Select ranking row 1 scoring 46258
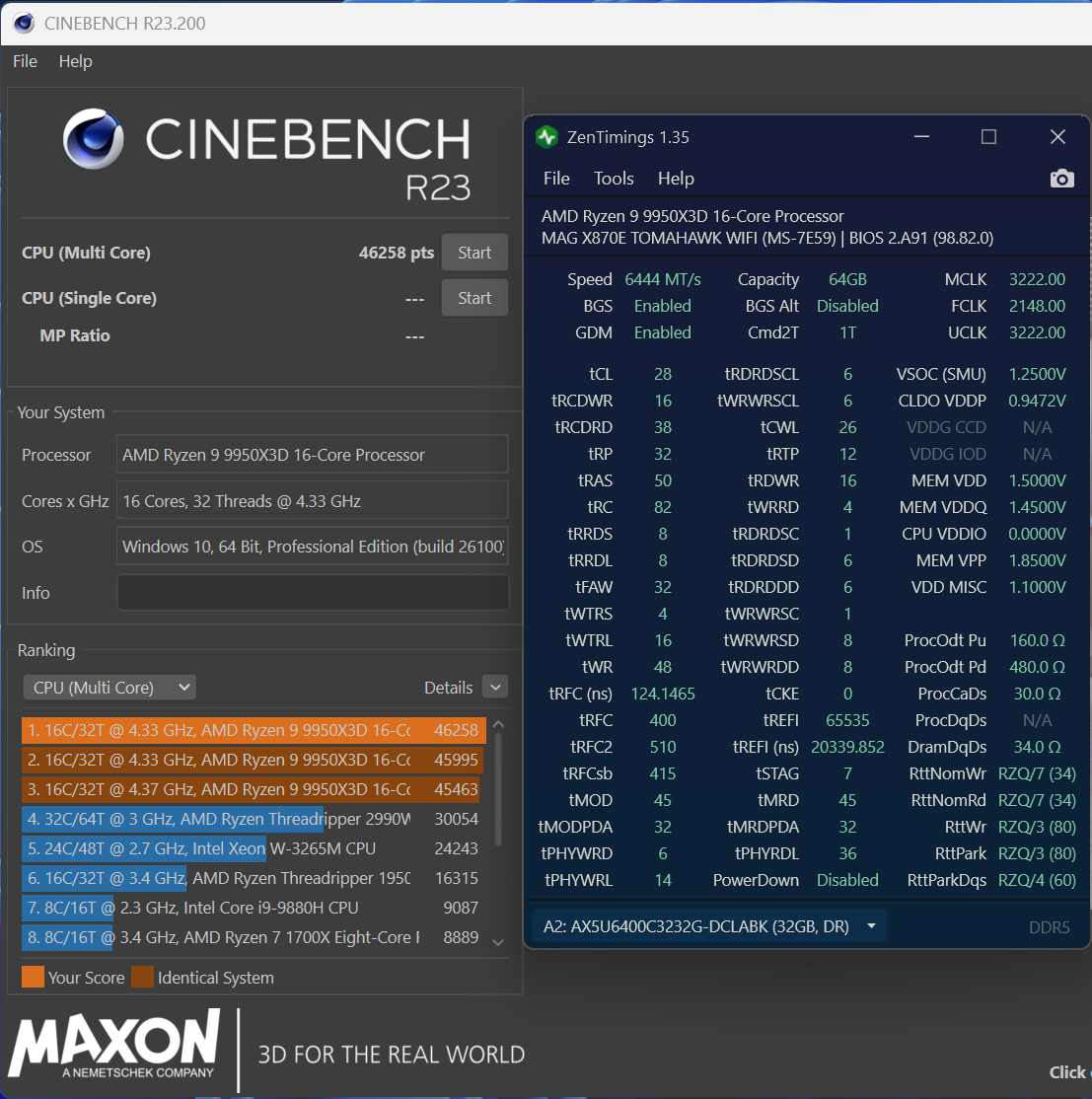 [x=254, y=730]
